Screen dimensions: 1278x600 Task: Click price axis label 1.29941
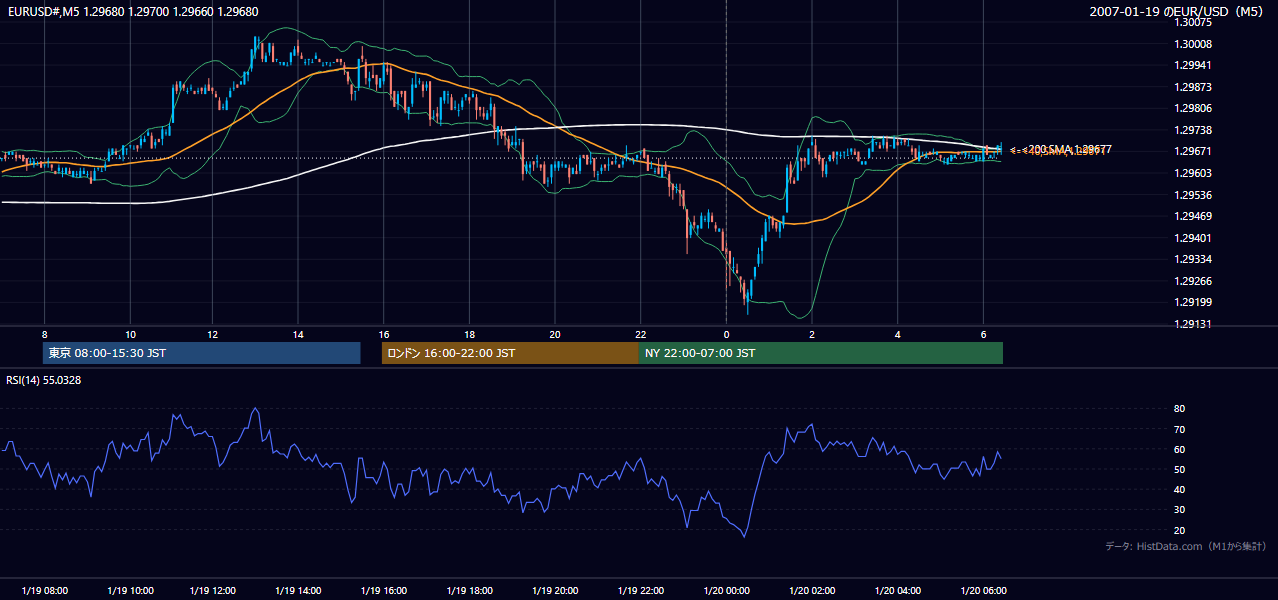click(x=1193, y=65)
